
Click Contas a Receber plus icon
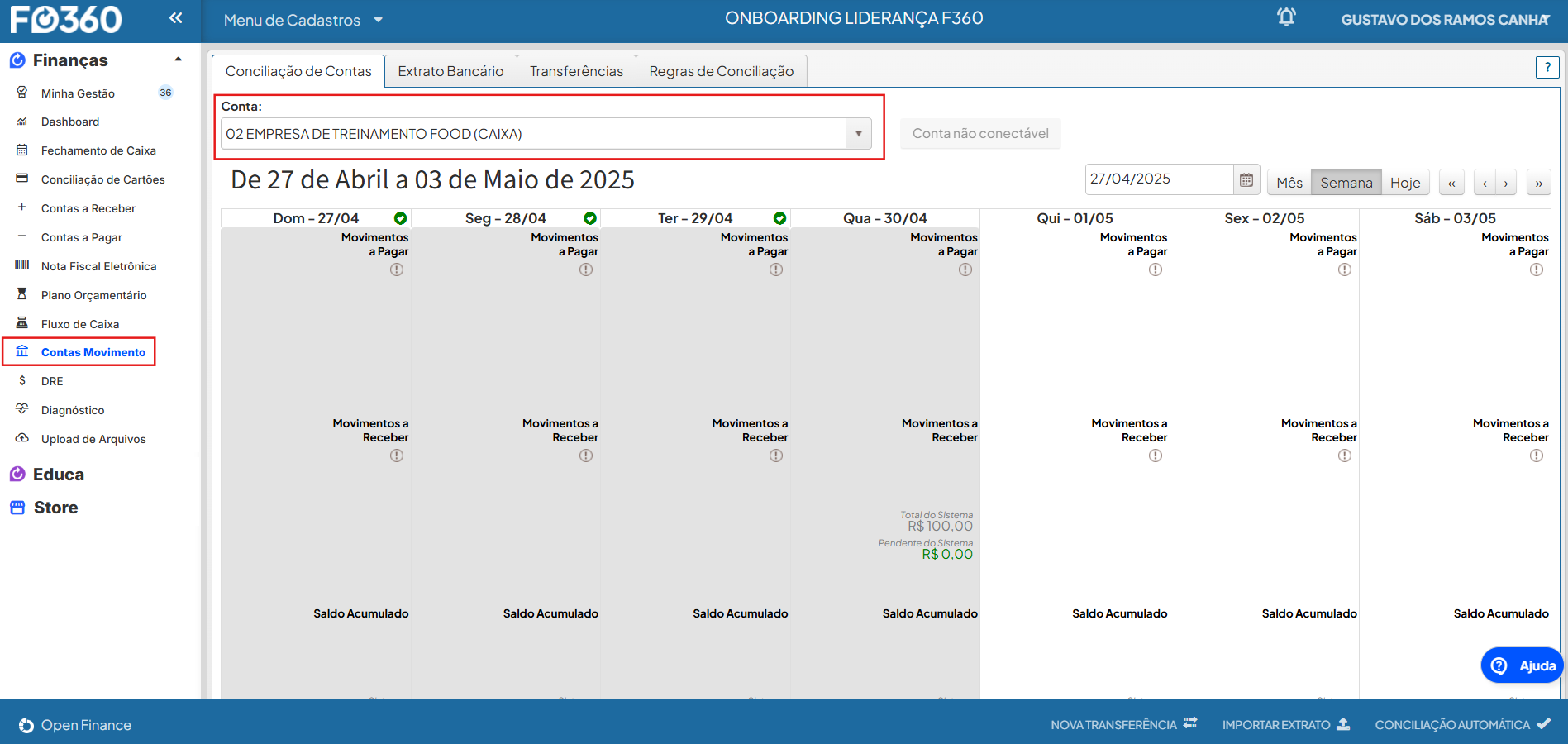22,207
